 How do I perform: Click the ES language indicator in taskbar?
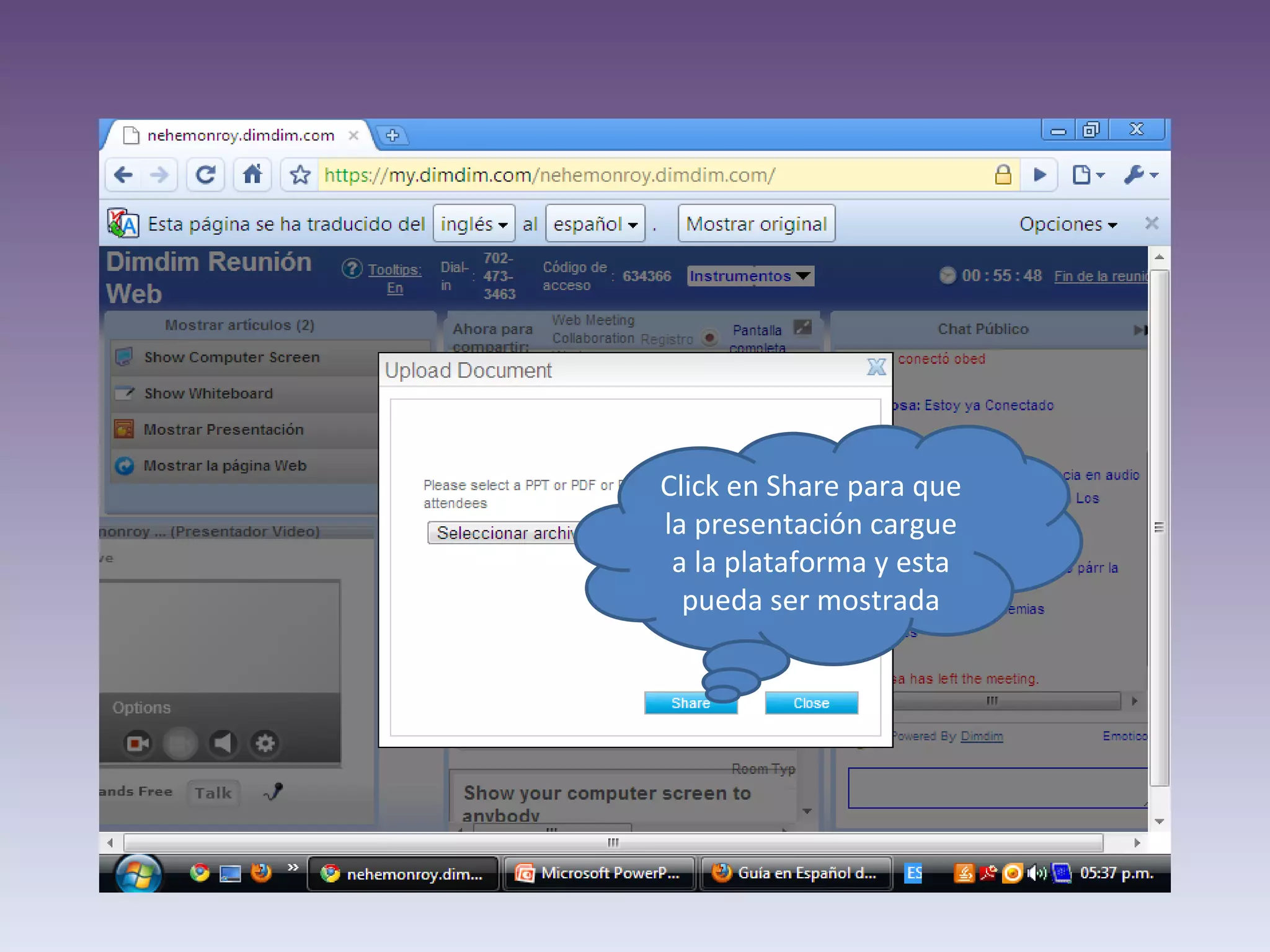tap(913, 873)
